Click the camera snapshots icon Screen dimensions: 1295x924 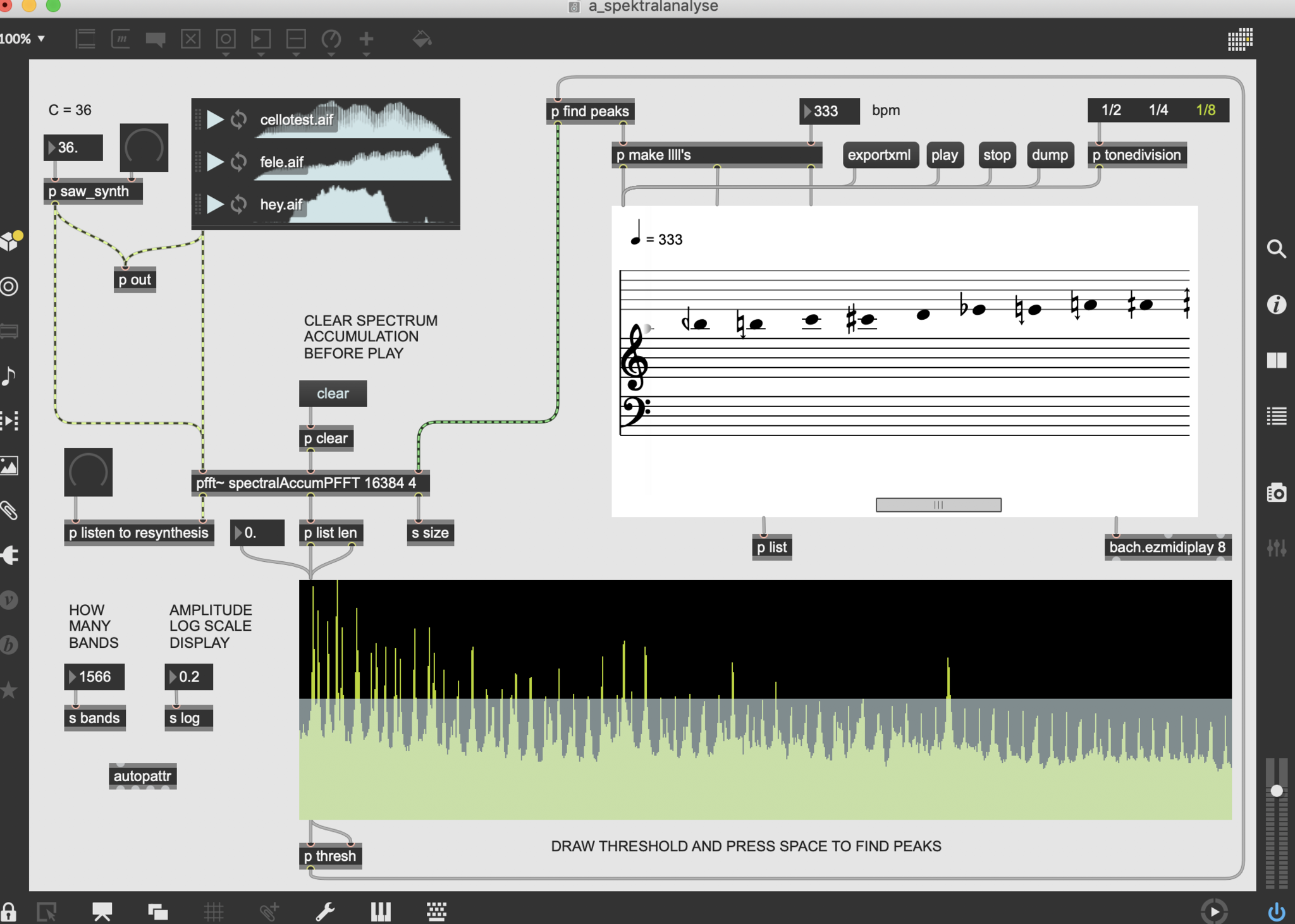1276,492
